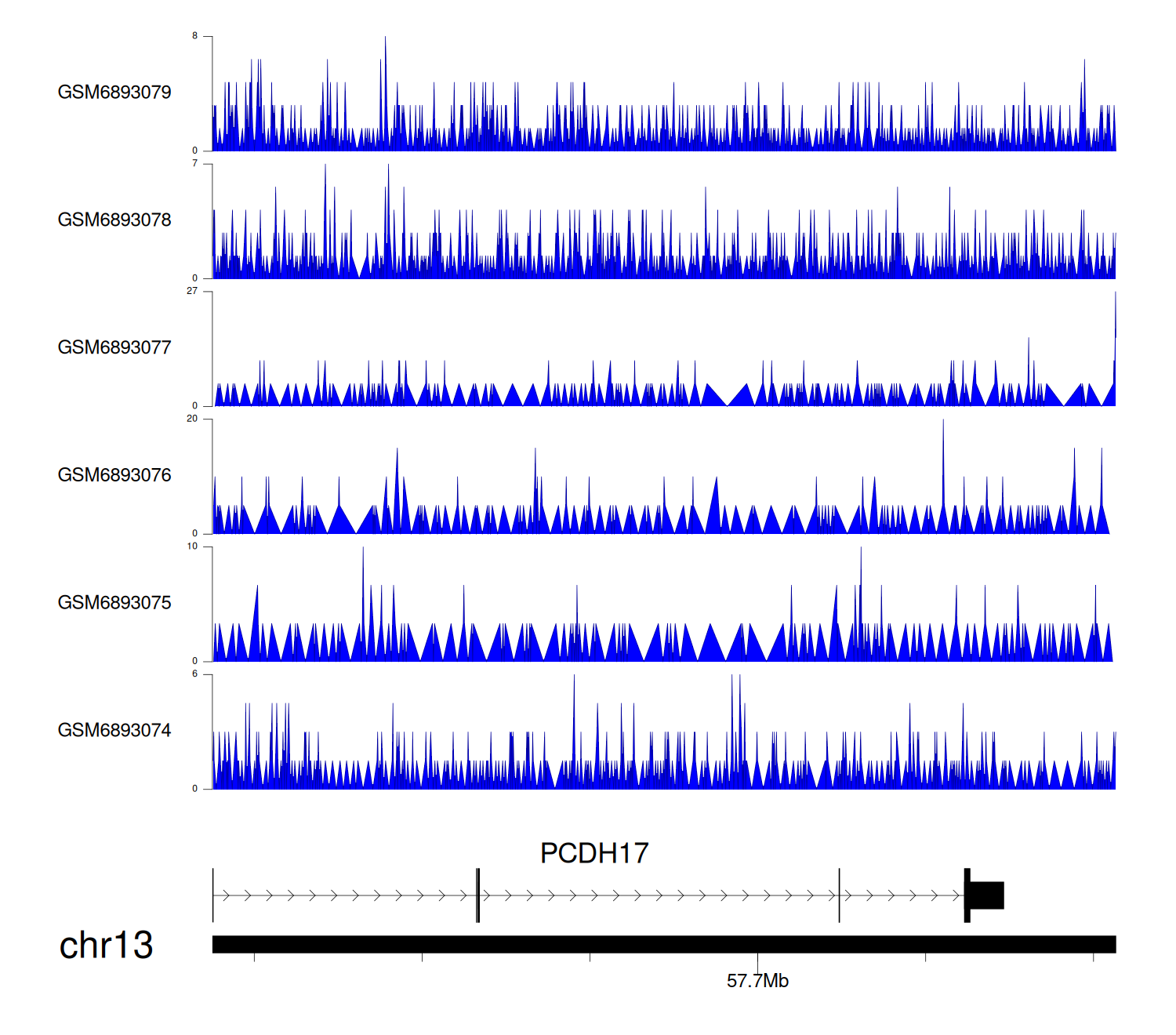Viewport: 1176px width, 1035px height.
Task: Select the GSM6893078 track label
Action: point(114,220)
